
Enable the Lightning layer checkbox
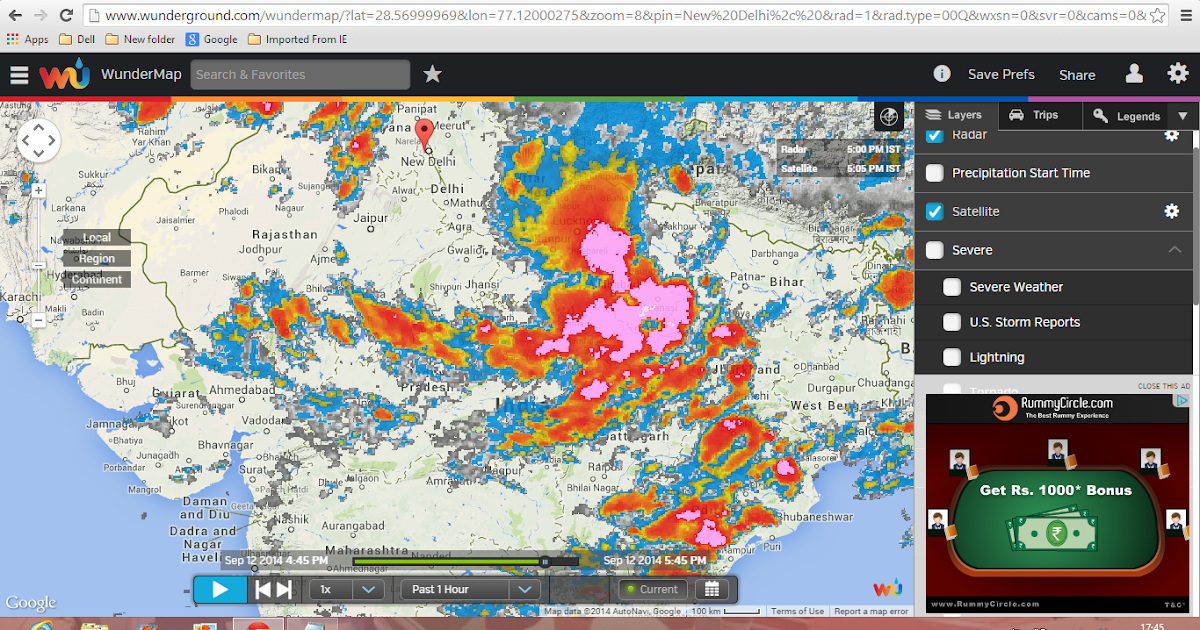tap(952, 357)
